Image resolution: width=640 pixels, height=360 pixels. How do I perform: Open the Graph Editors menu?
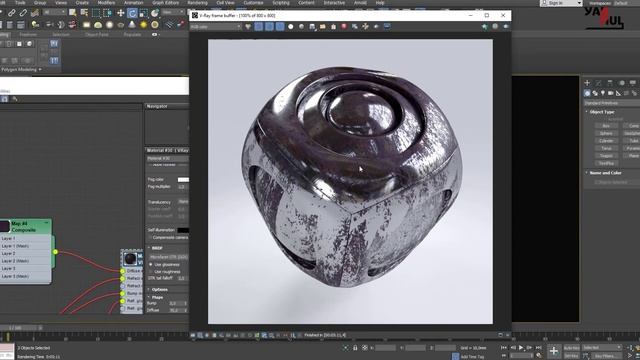tap(165, 2)
